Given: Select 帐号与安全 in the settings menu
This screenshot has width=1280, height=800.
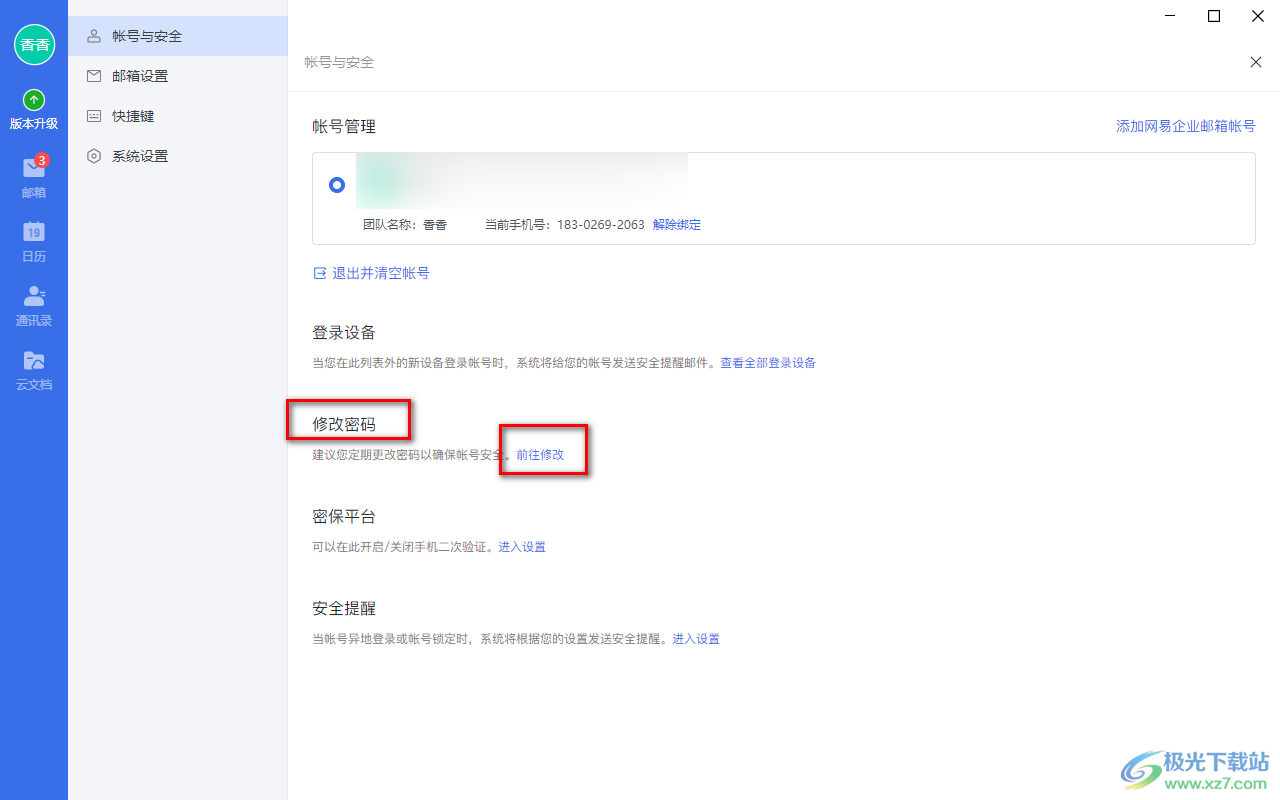Looking at the screenshot, I should tap(178, 36).
